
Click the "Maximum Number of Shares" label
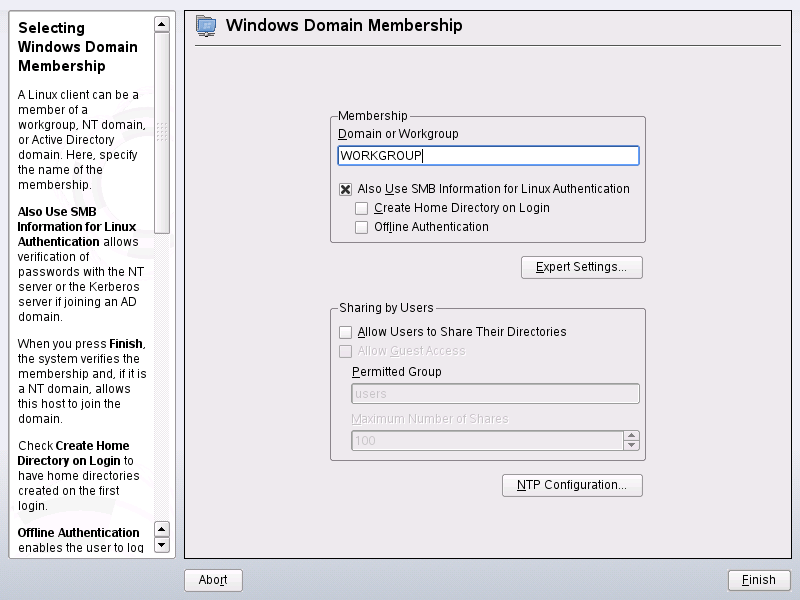pyautogui.click(x=430, y=419)
